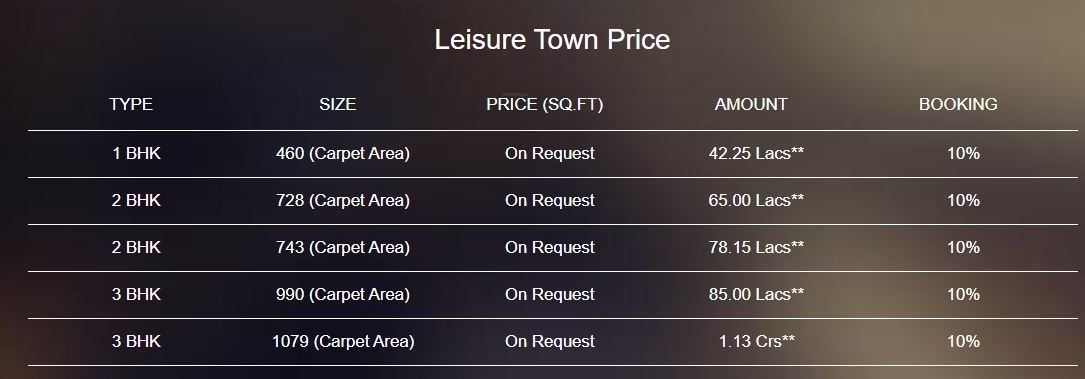
Task: Select the 85.00 Lacs** amount
Action: [756, 295]
